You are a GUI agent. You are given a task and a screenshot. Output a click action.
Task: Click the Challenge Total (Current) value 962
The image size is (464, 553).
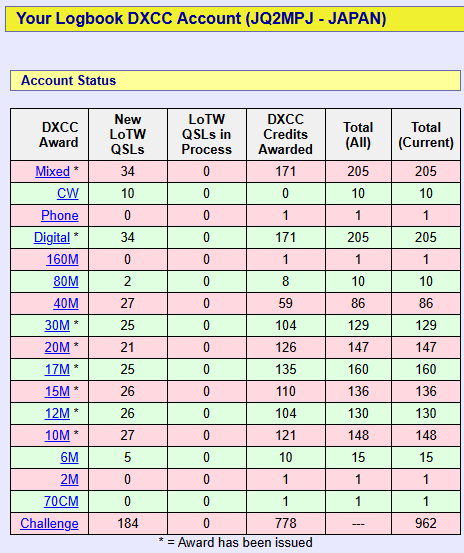[x=426, y=524]
